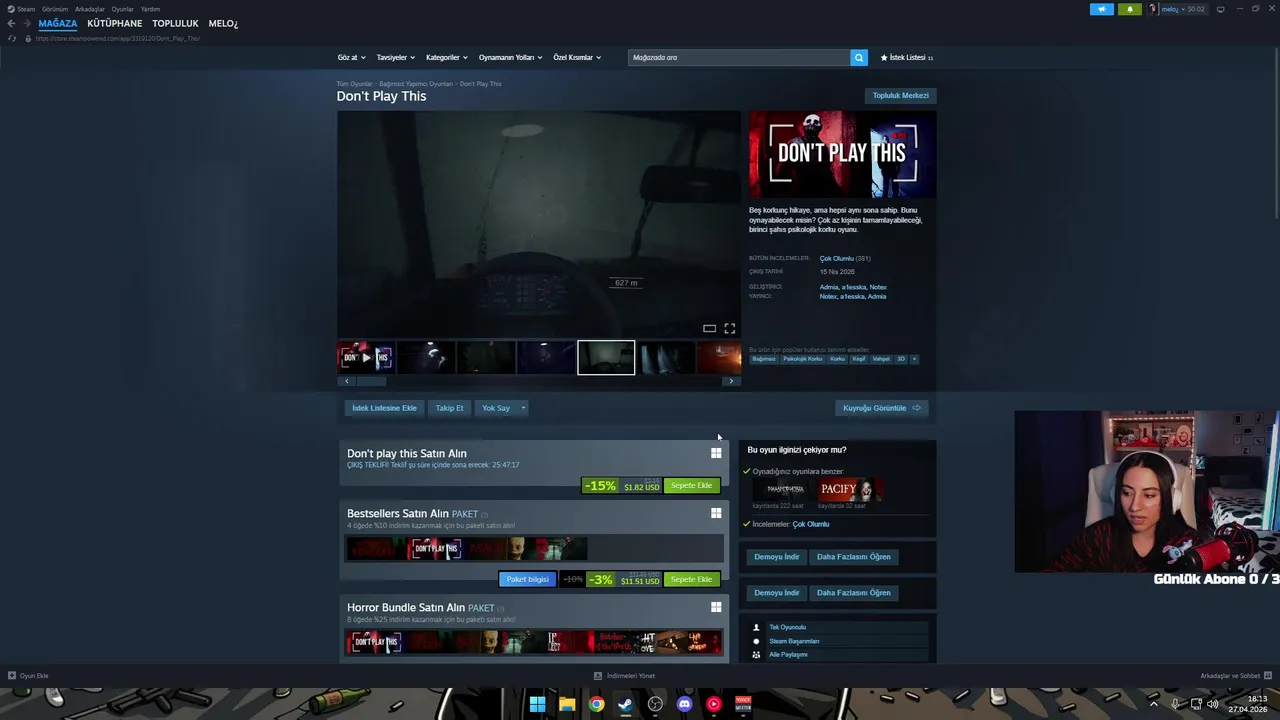Switch to the MAĞAZA tab
Viewport: 1280px width, 720px height.
58,23
